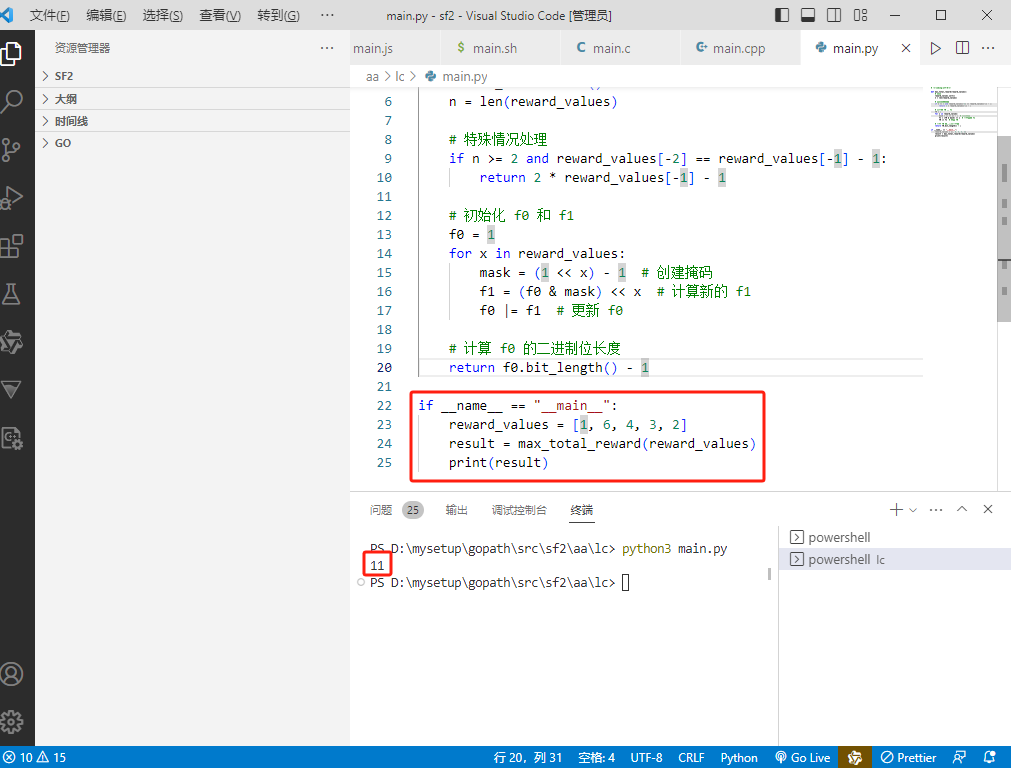Open the Source Control view
Viewport: 1011px width, 768px height.
tap(12, 150)
